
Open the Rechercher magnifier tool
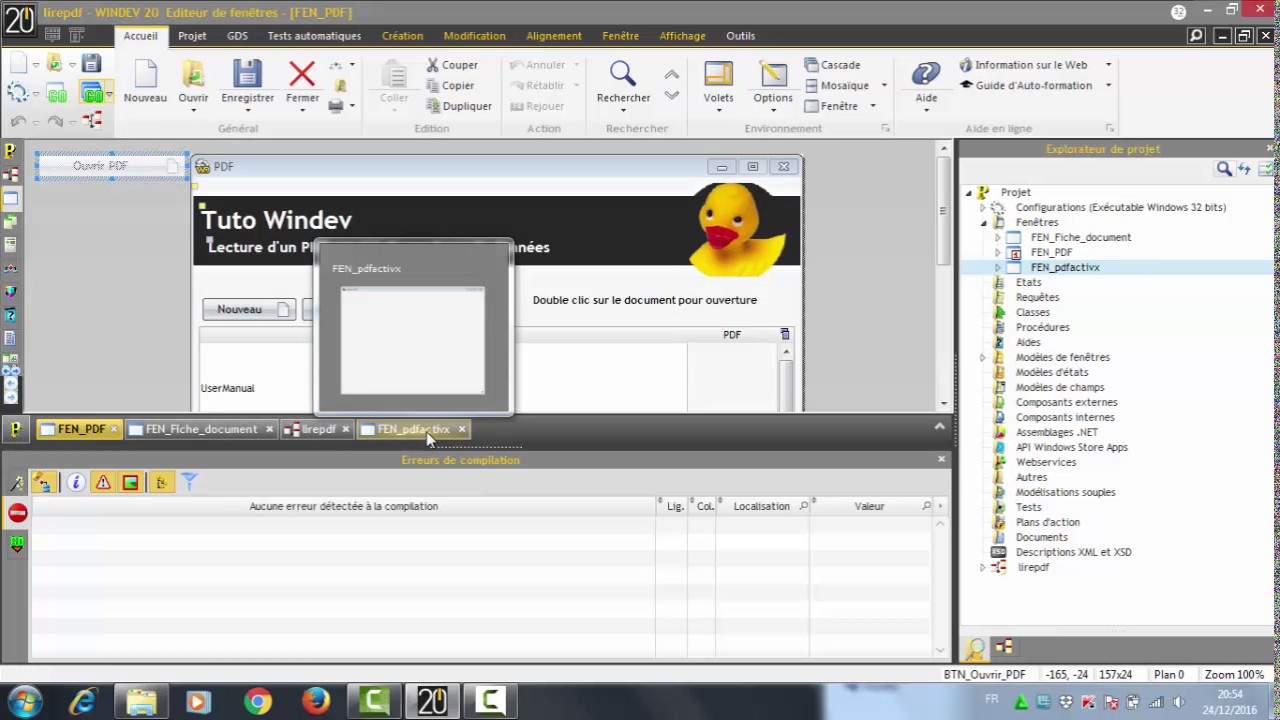pos(623,74)
